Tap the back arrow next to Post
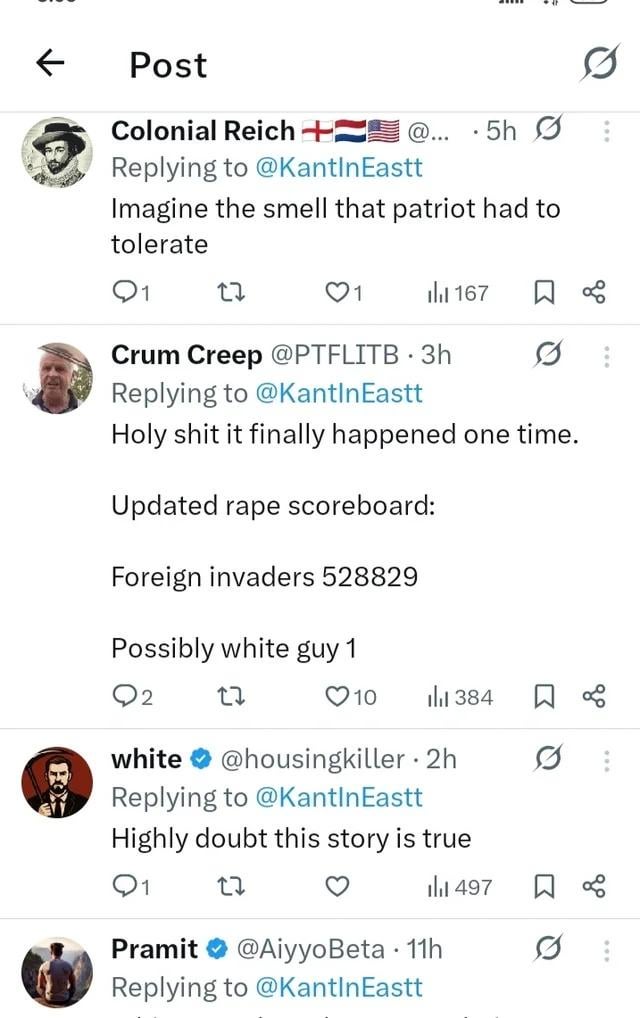The height and width of the screenshot is (1018, 640). coord(50,63)
